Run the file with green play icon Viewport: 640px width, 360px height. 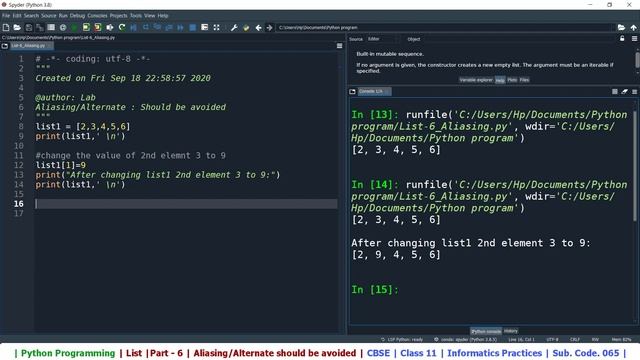coord(74,27)
